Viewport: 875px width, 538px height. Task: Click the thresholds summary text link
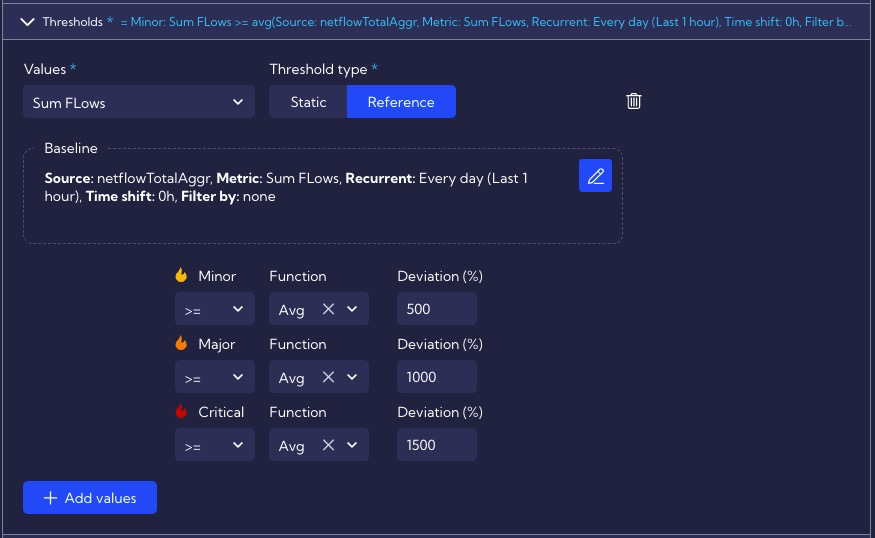(x=485, y=22)
